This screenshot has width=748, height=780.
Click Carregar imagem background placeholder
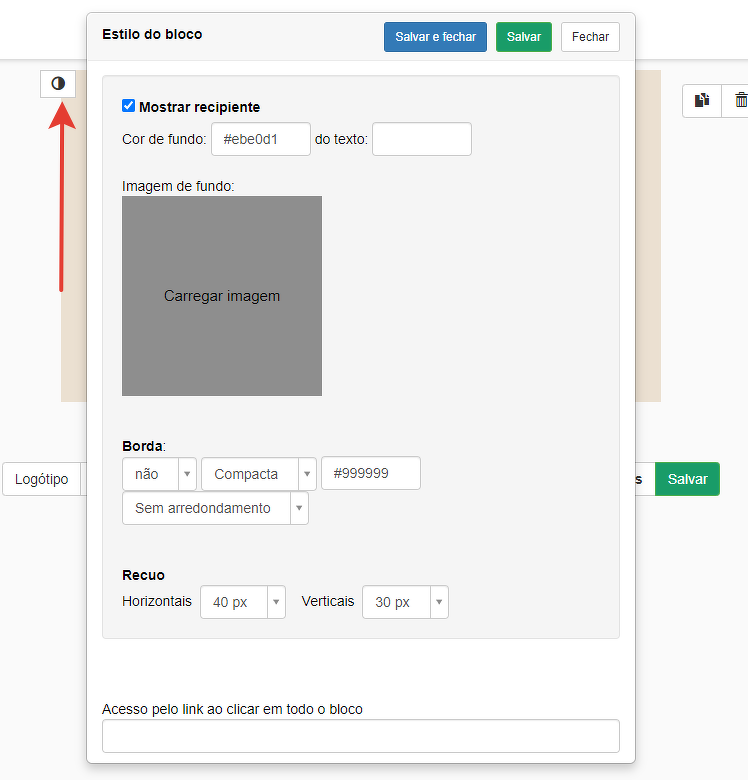(222, 296)
